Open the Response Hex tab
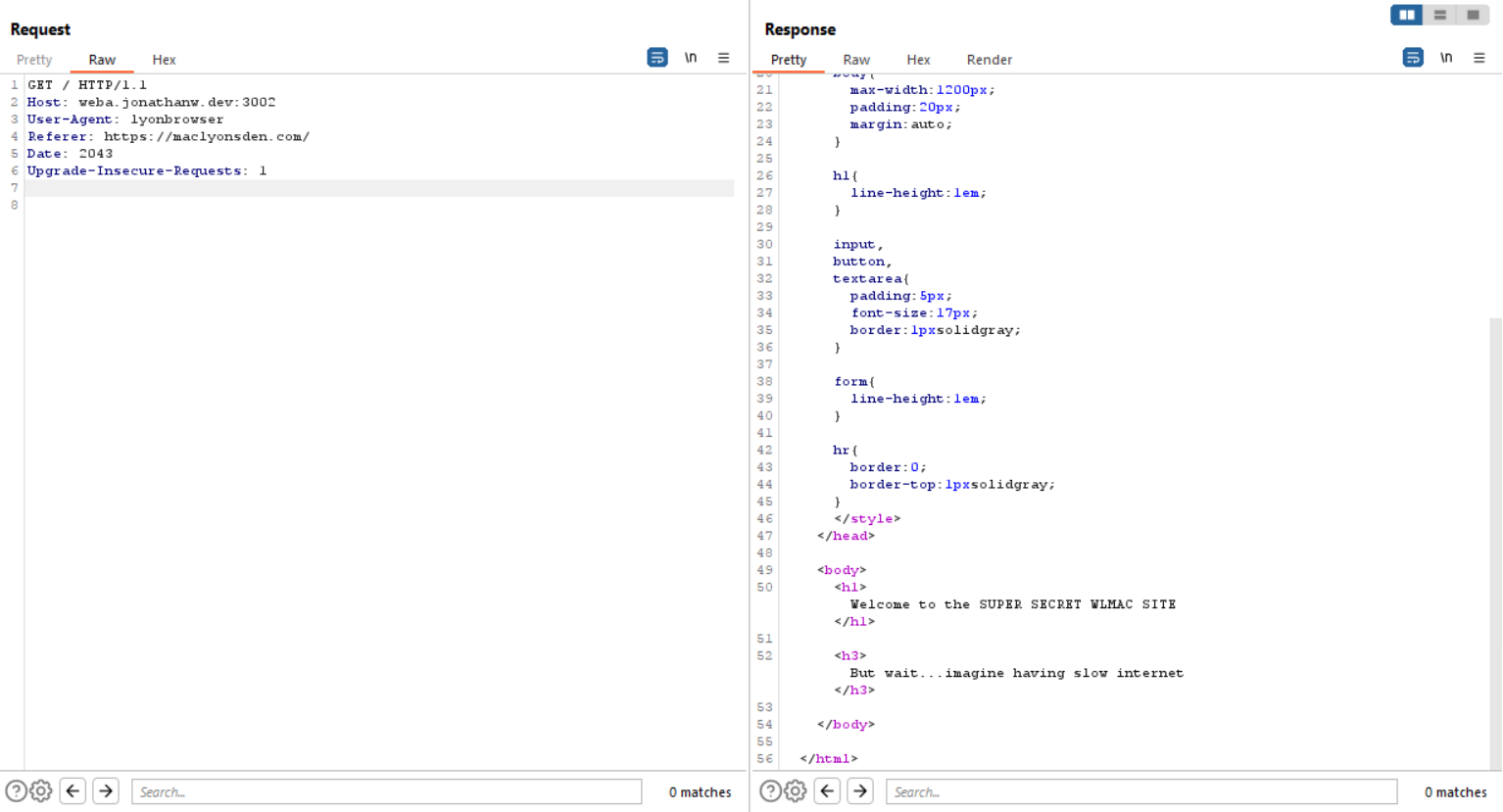Screen dimensions: 1503x812 point(918,60)
